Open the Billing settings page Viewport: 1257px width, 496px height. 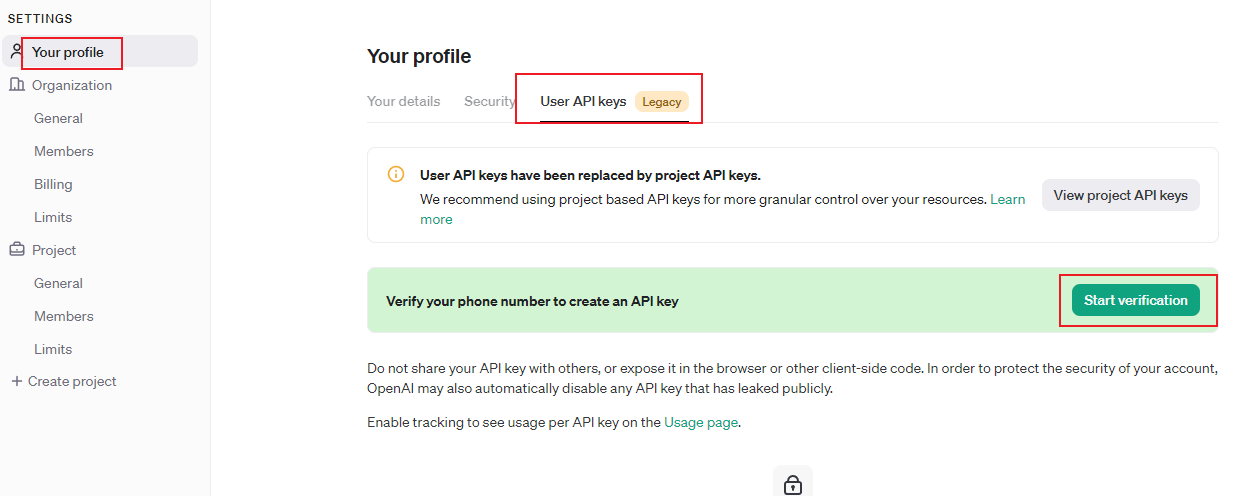(x=53, y=184)
